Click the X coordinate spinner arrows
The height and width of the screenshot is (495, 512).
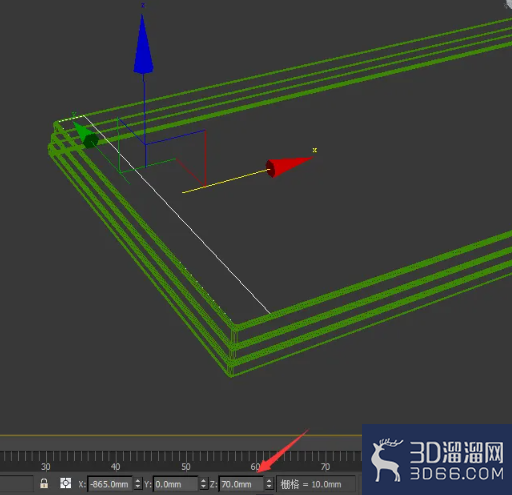pyautogui.click(x=137, y=484)
